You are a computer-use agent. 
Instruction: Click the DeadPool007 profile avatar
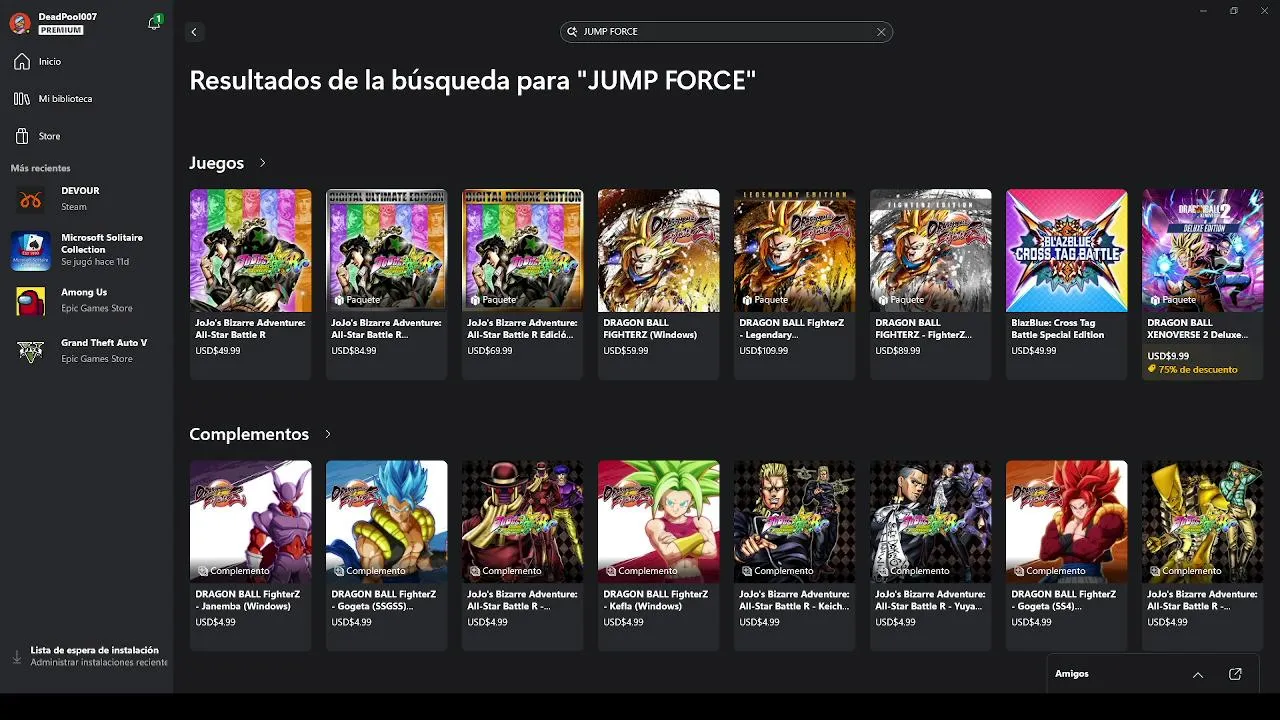[x=19, y=23]
